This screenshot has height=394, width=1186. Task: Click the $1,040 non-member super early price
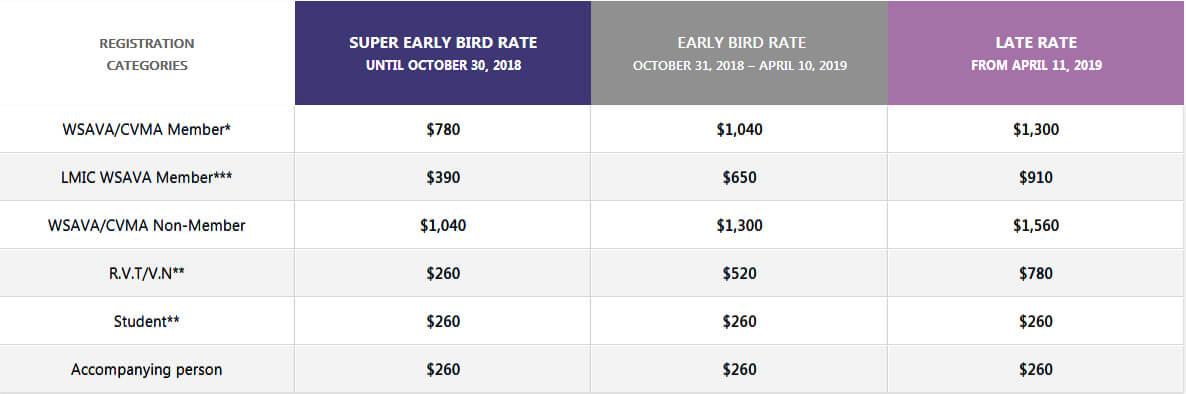tap(443, 225)
